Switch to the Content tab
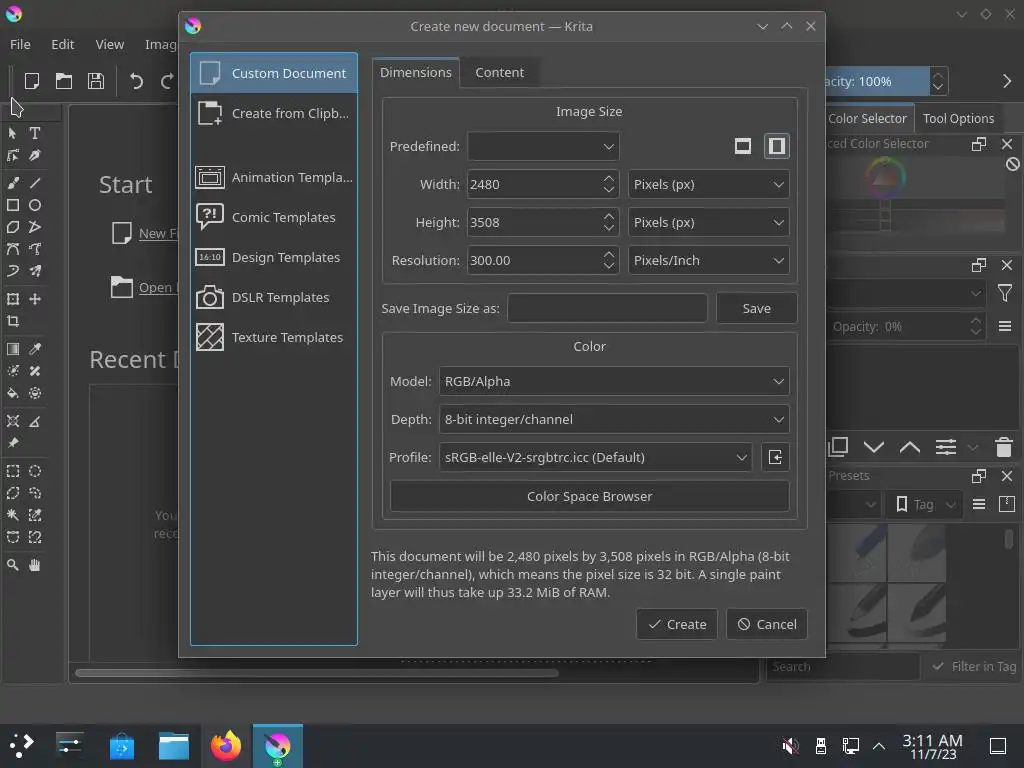Screen dimensions: 1024x768 500,72
